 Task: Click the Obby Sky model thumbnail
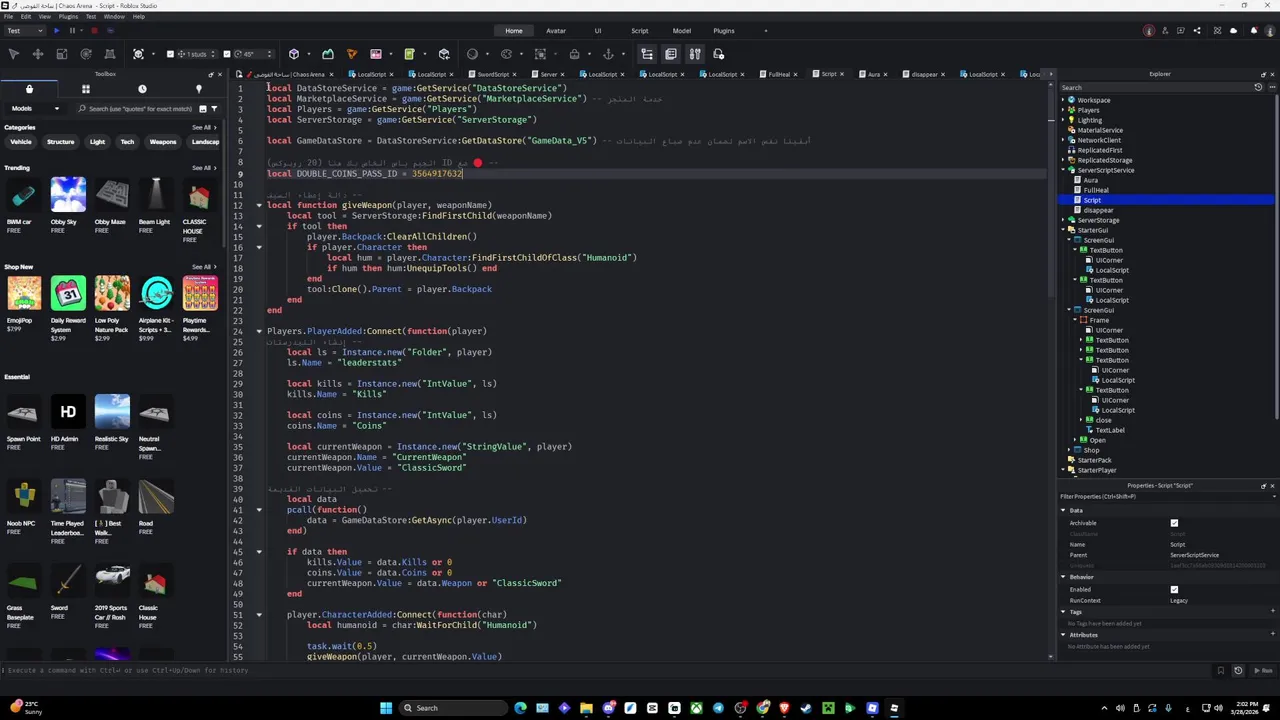[68, 195]
